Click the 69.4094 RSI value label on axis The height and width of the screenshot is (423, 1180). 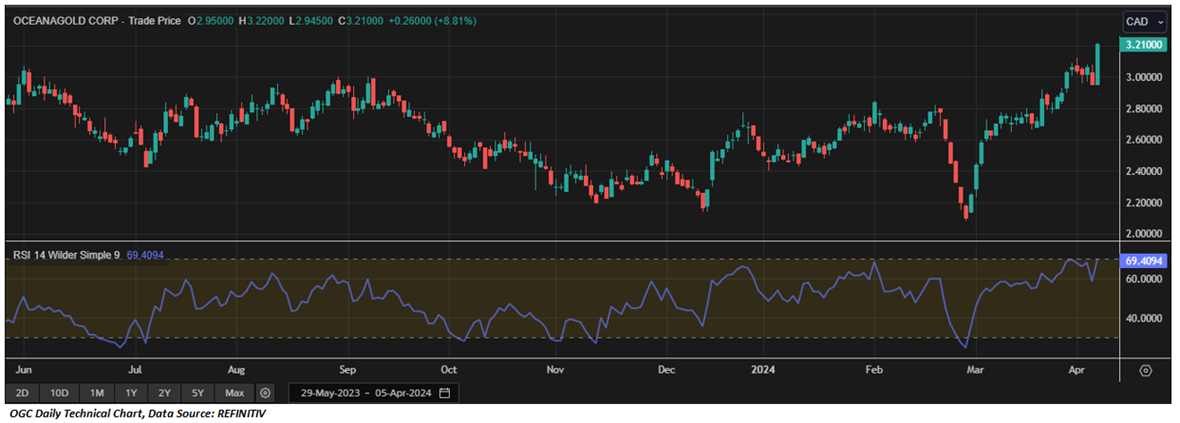pyautogui.click(x=1144, y=260)
